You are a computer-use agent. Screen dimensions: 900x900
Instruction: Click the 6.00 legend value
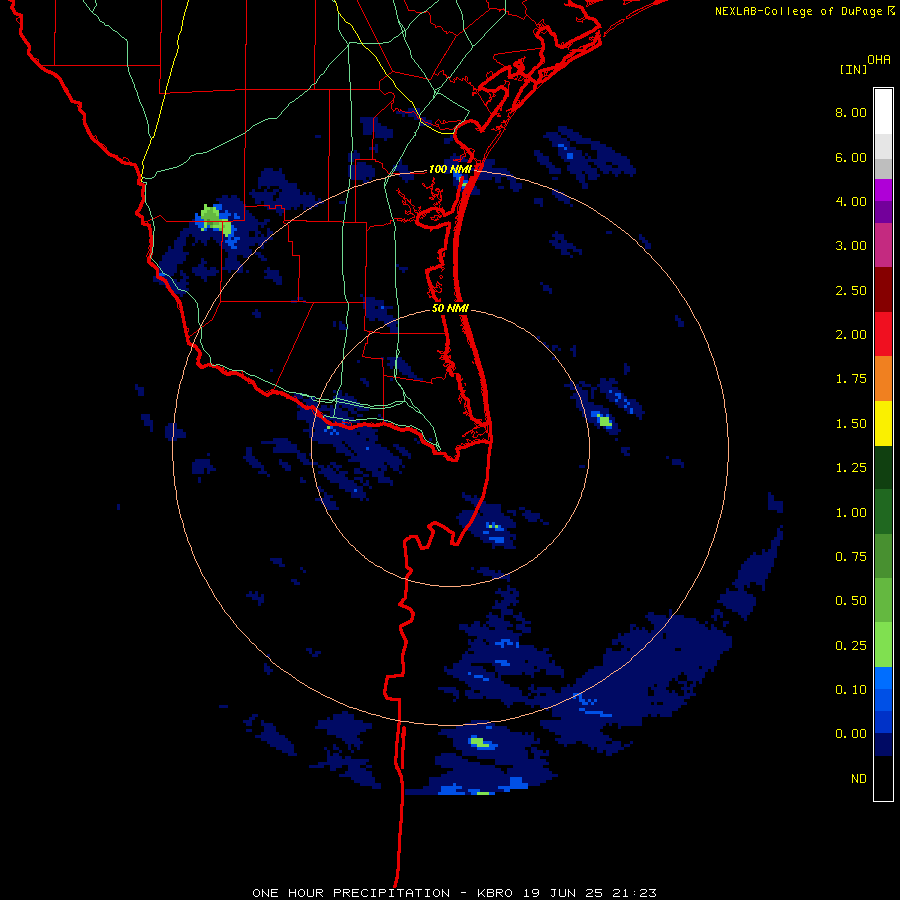pos(851,157)
